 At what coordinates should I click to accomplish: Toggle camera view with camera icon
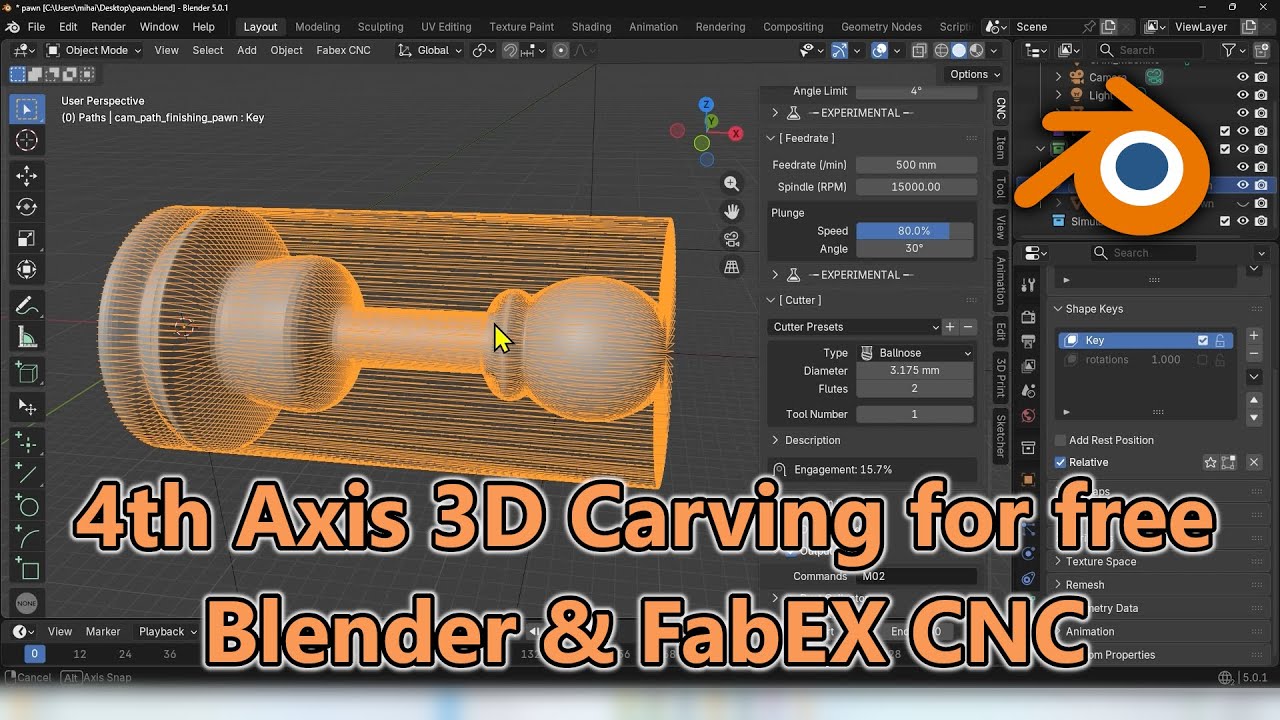point(732,239)
